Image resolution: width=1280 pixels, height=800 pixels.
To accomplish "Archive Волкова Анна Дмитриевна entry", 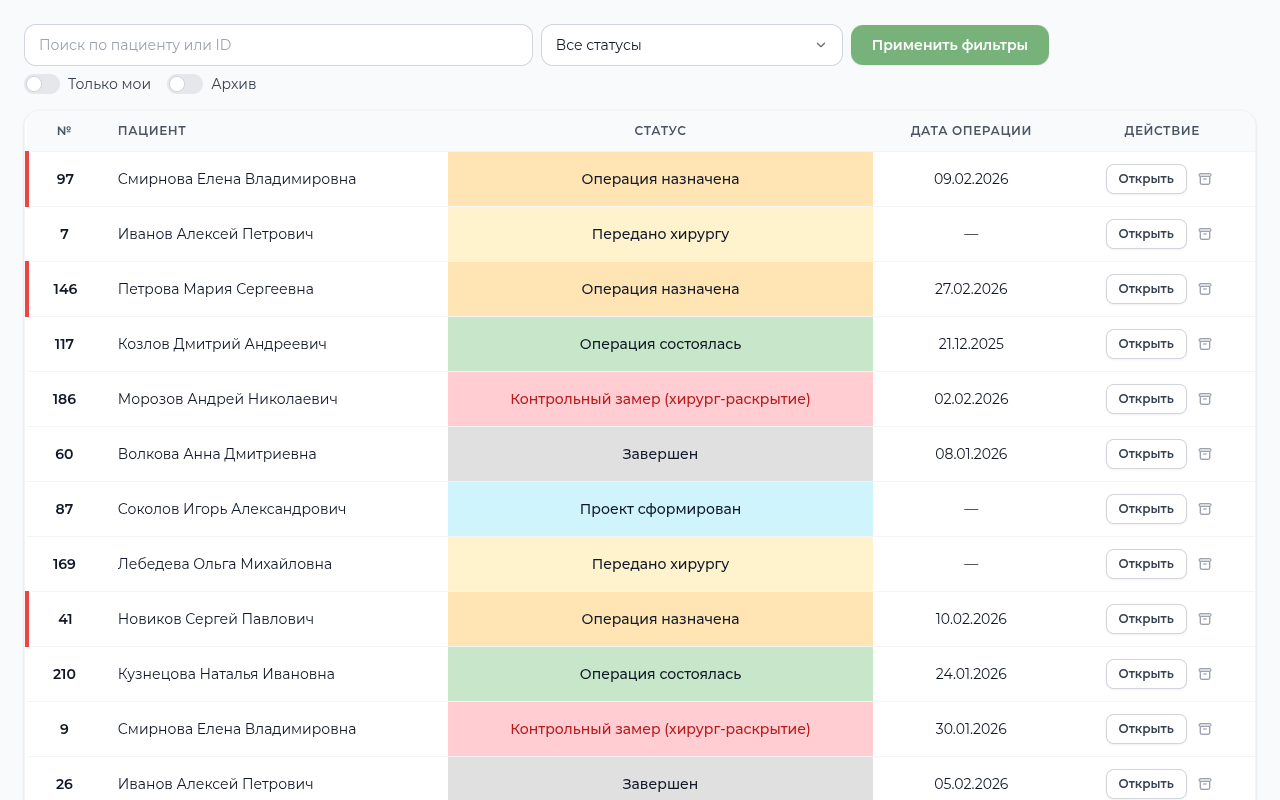I will tap(1205, 454).
